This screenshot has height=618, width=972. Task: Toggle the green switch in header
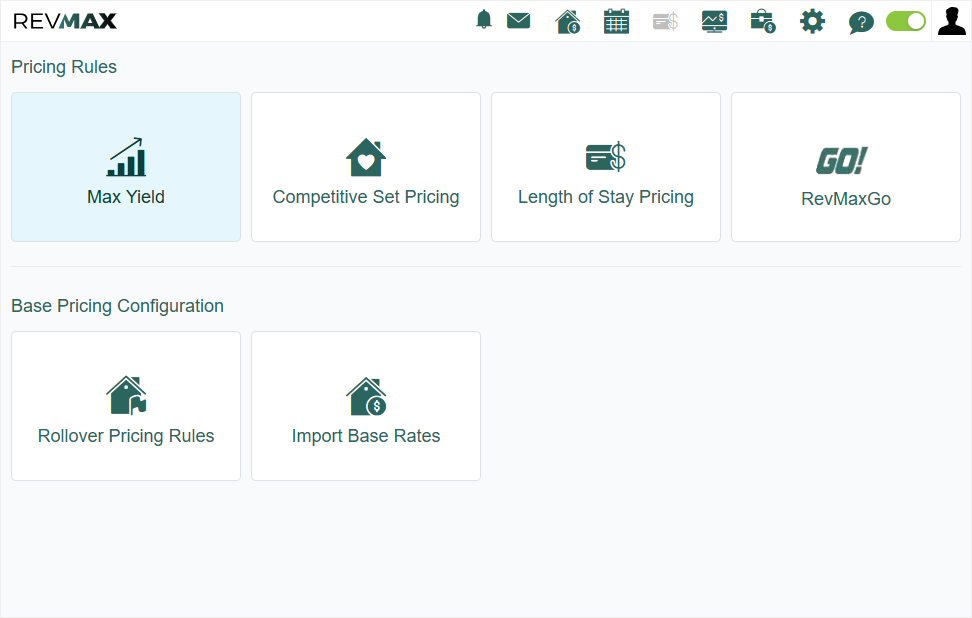906,21
